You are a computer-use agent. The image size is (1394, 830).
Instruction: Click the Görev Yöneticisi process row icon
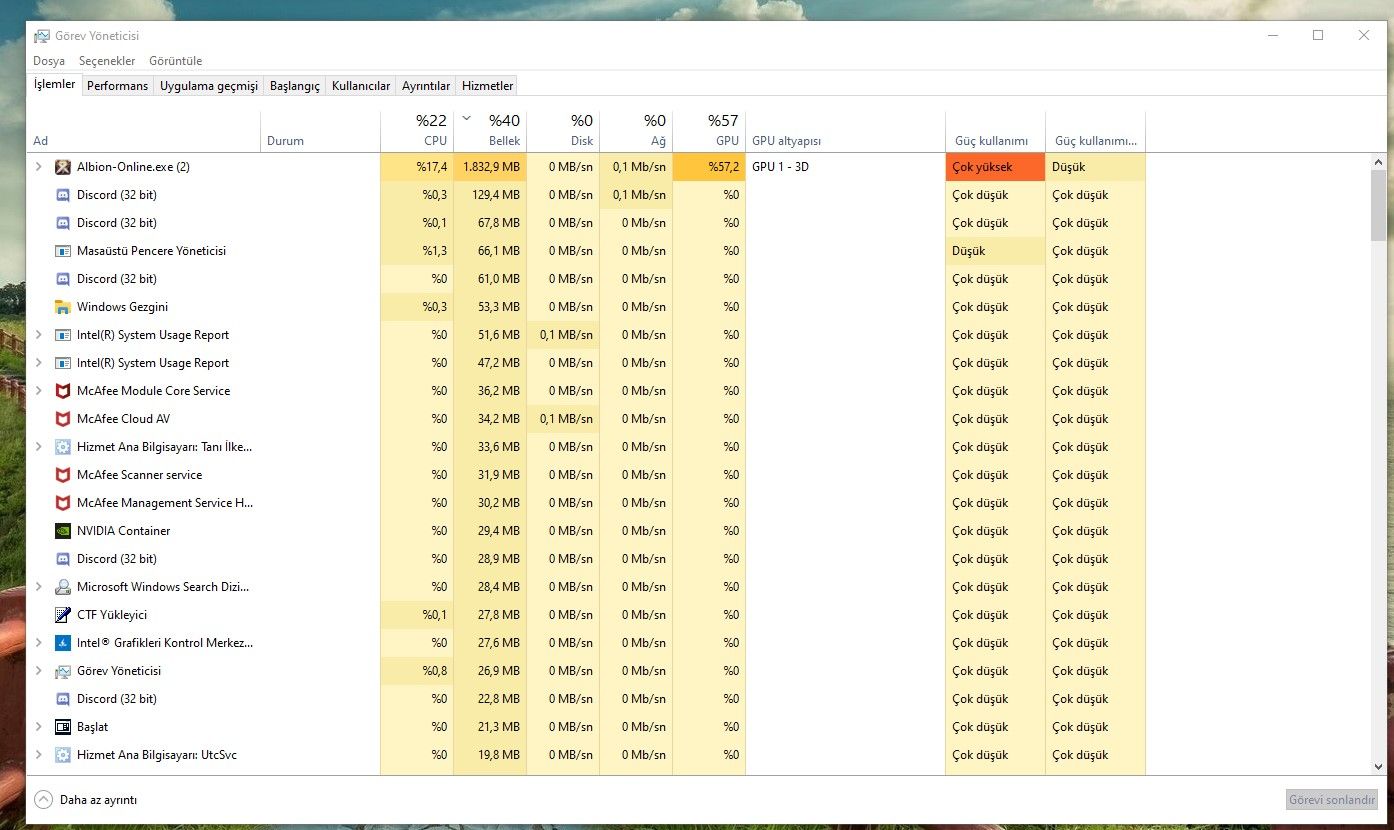click(62, 671)
